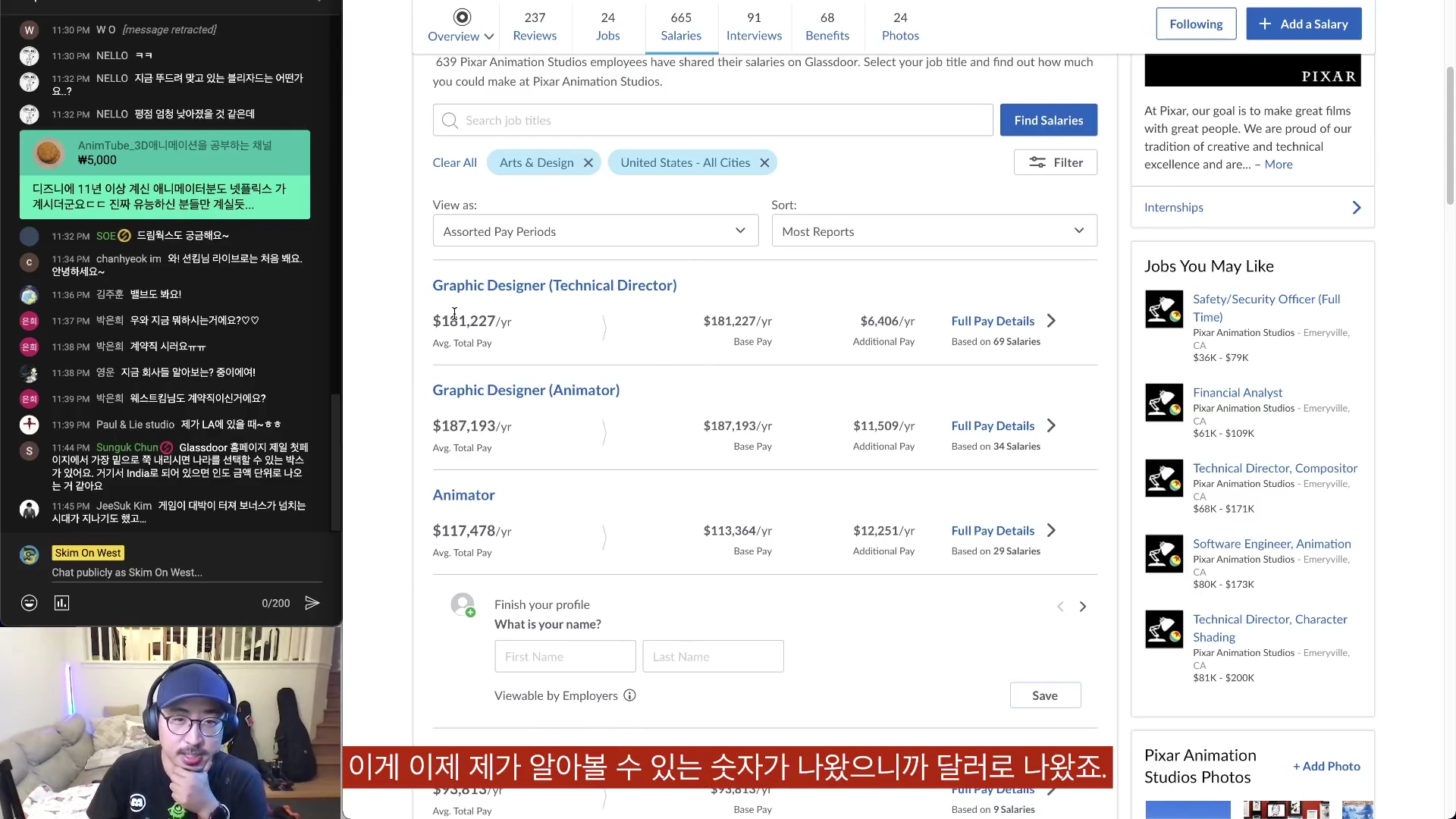Screen dimensions: 1456x819
Task: View Full Pay Details for 34 Salaries row
Action: tap(993, 425)
